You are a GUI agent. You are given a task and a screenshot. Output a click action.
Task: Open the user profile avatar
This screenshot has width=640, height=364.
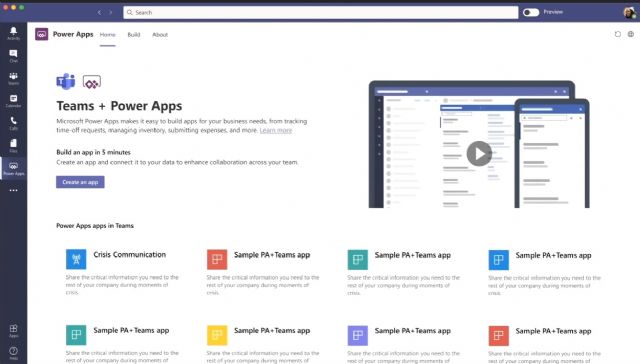click(629, 12)
